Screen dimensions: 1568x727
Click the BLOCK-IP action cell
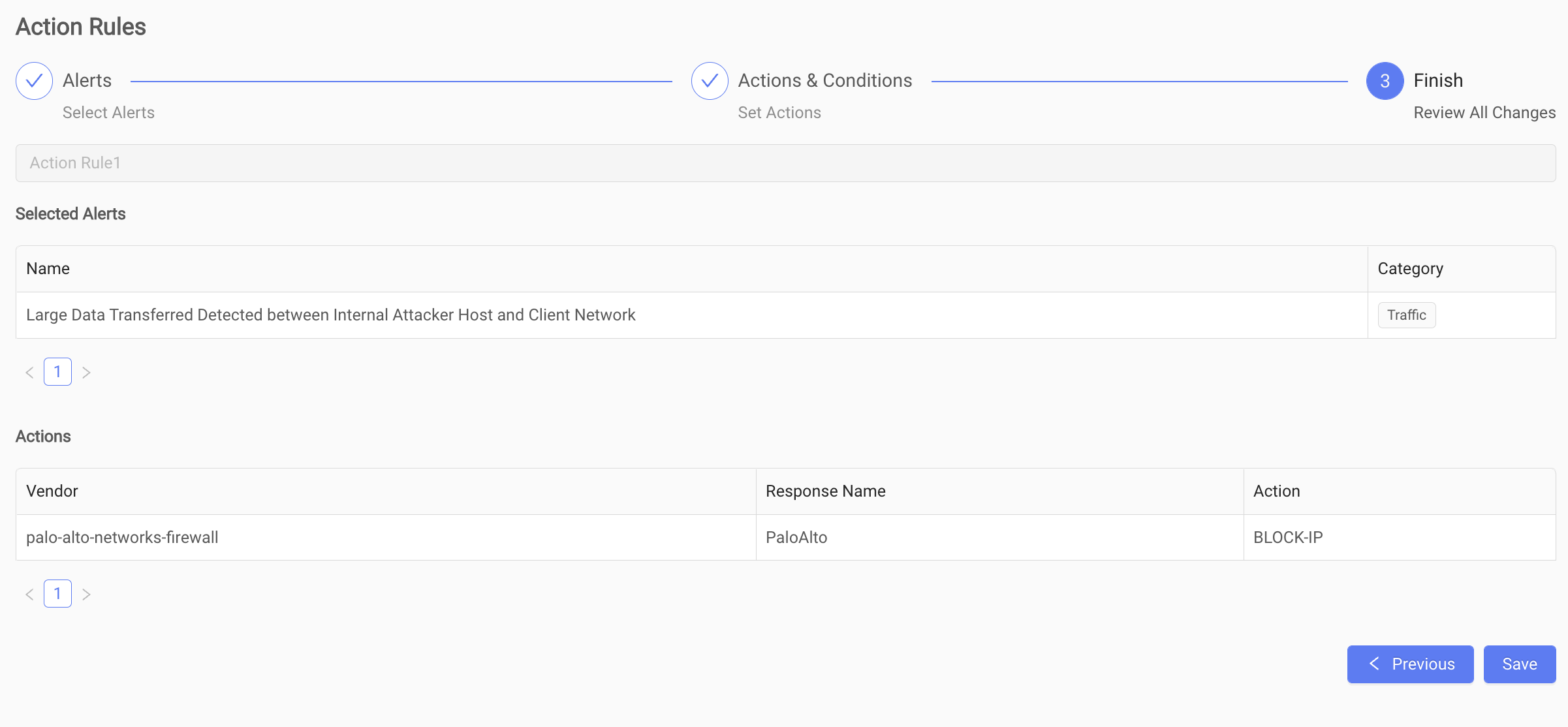point(1400,538)
